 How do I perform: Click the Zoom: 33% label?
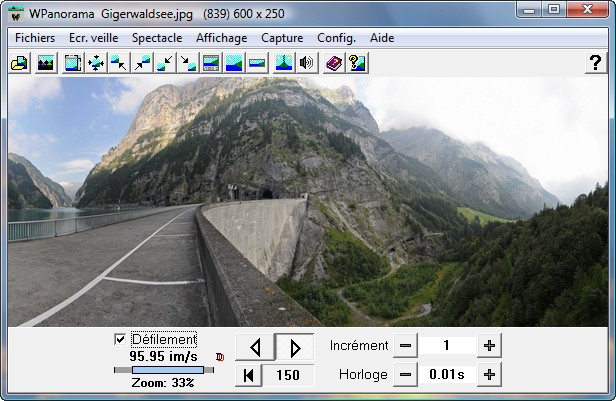(x=163, y=383)
